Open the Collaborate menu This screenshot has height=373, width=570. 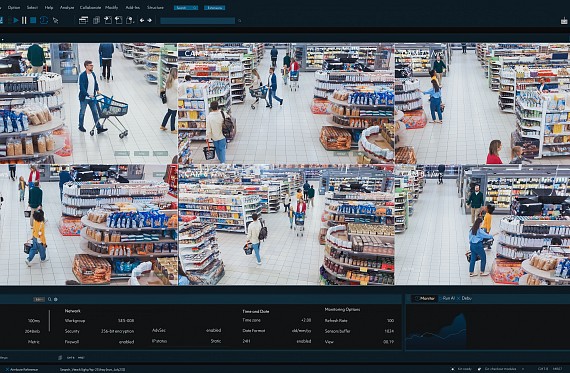(x=91, y=8)
